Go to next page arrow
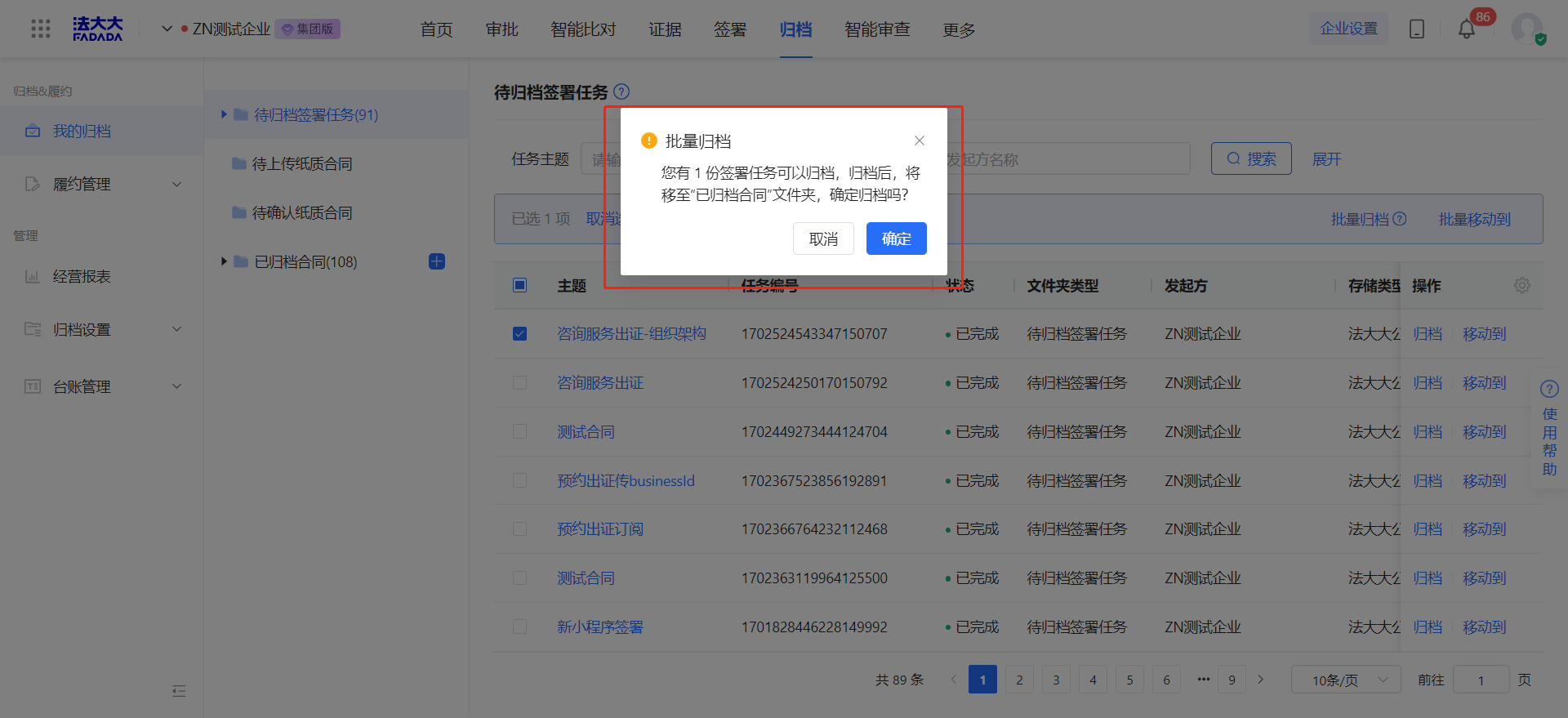The width and height of the screenshot is (1568, 718). point(1261,680)
